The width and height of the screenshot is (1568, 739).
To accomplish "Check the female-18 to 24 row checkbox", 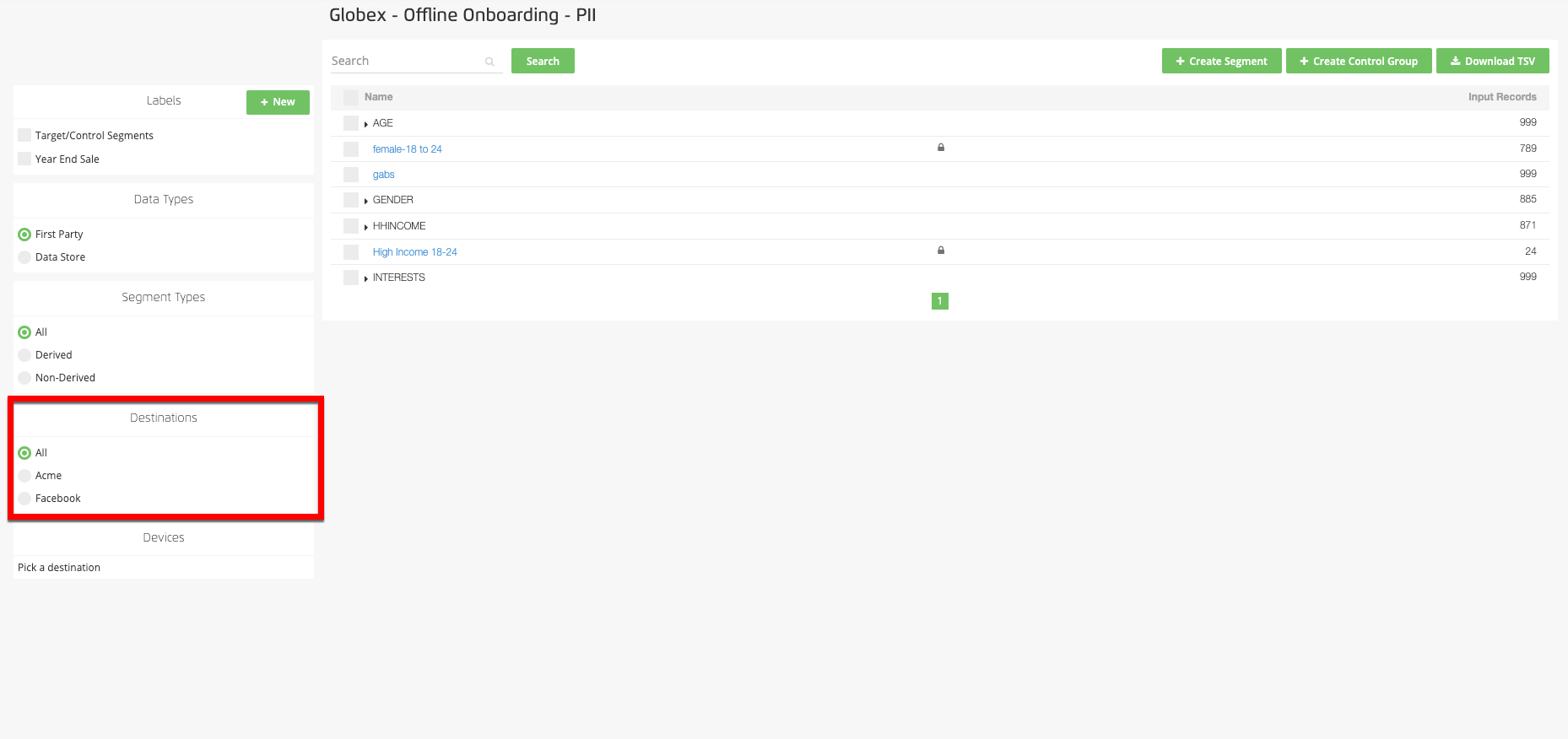I will 351,149.
